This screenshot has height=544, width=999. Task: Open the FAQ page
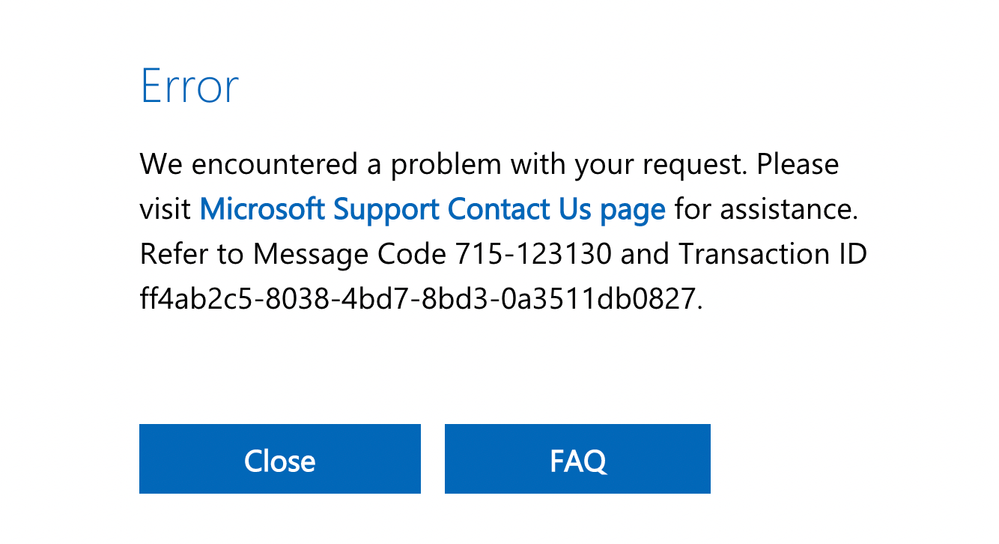(577, 459)
